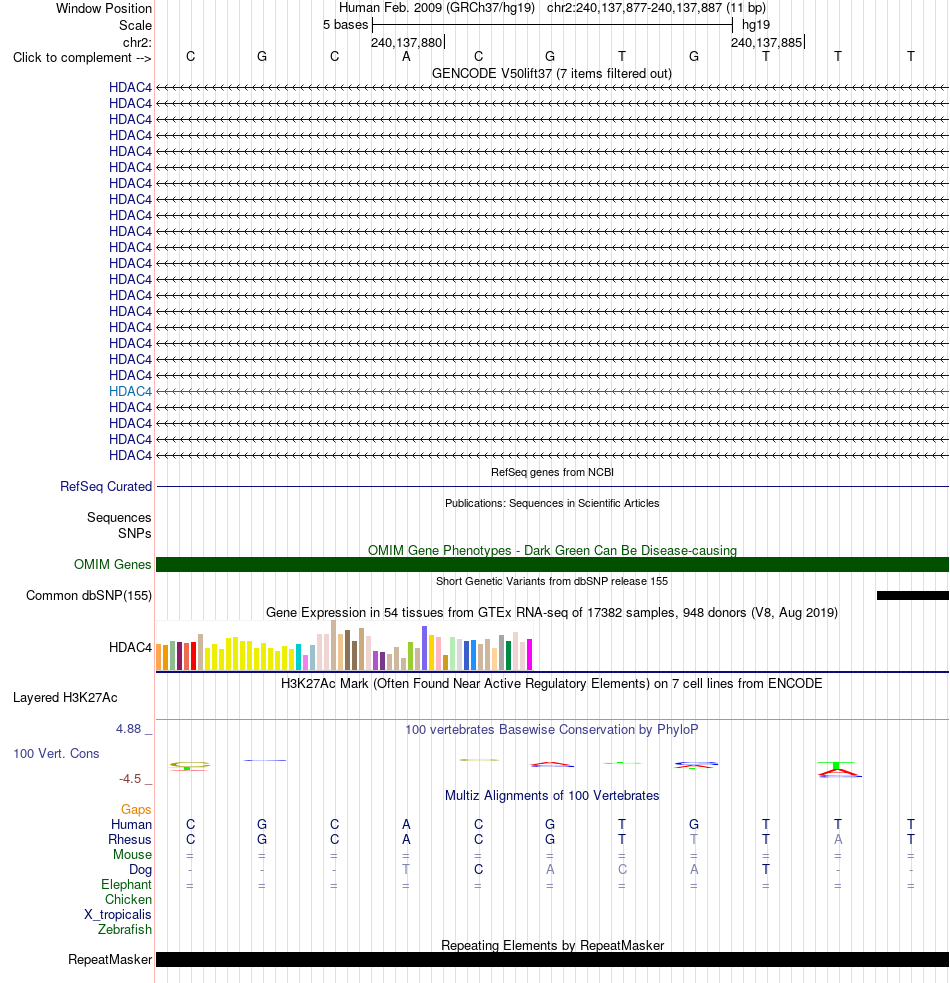Viewport: 950px width, 983px height.
Task: Open 'Short Genetic Variants from dbSNP release 155' title
Action: point(552,581)
